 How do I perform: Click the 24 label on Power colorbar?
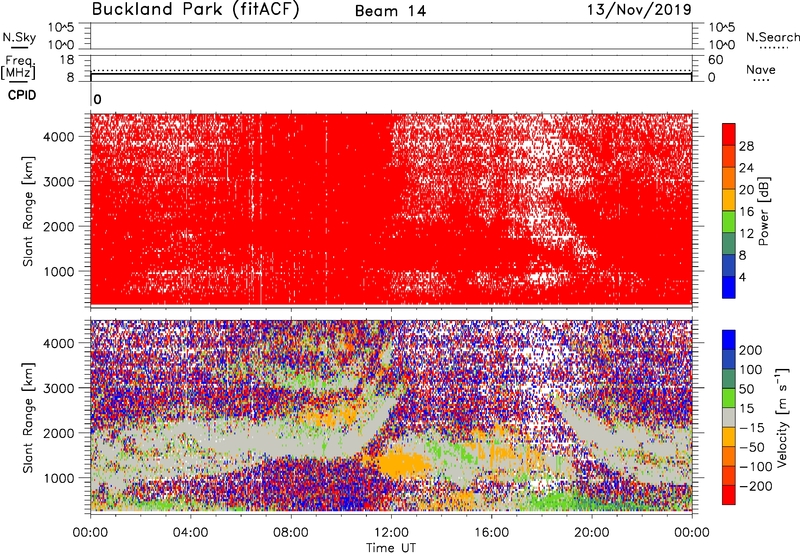(x=746, y=168)
